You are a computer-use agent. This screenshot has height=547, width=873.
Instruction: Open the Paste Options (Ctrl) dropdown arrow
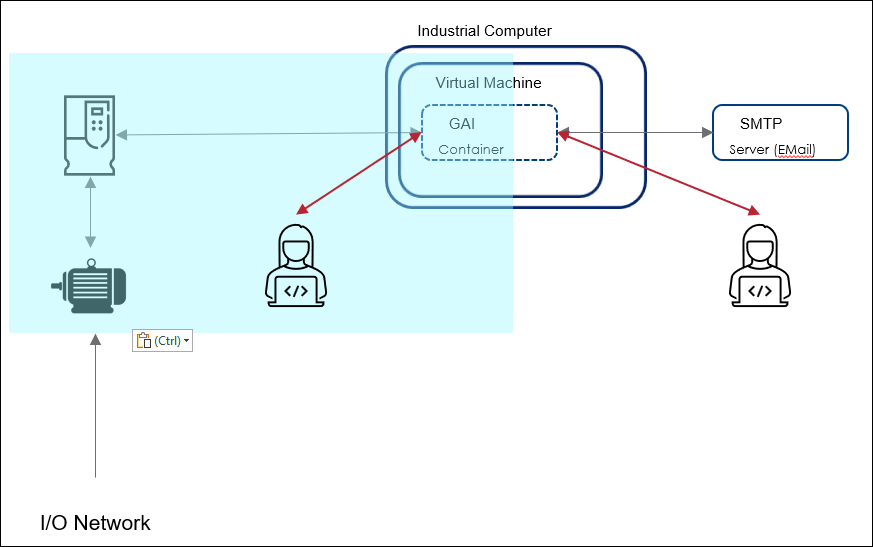click(186, 341)
